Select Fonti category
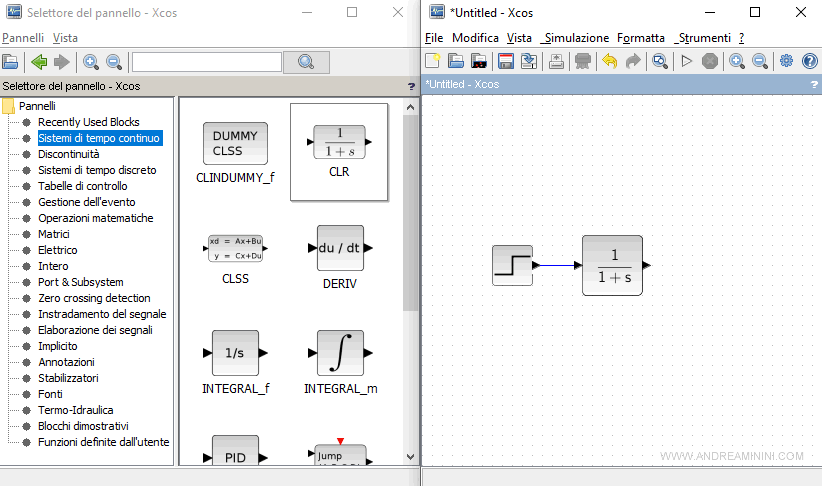Image resolution: width=822 pixels, height=486 pixels. (x=50, y=394)
